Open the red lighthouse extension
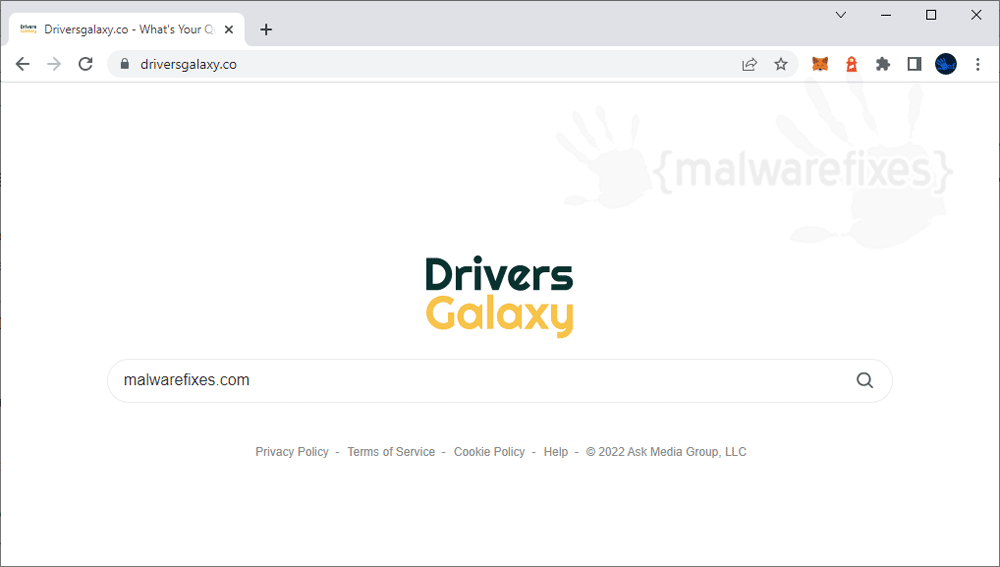Viewport: 1000px width, 567px height. pos(851,64)
